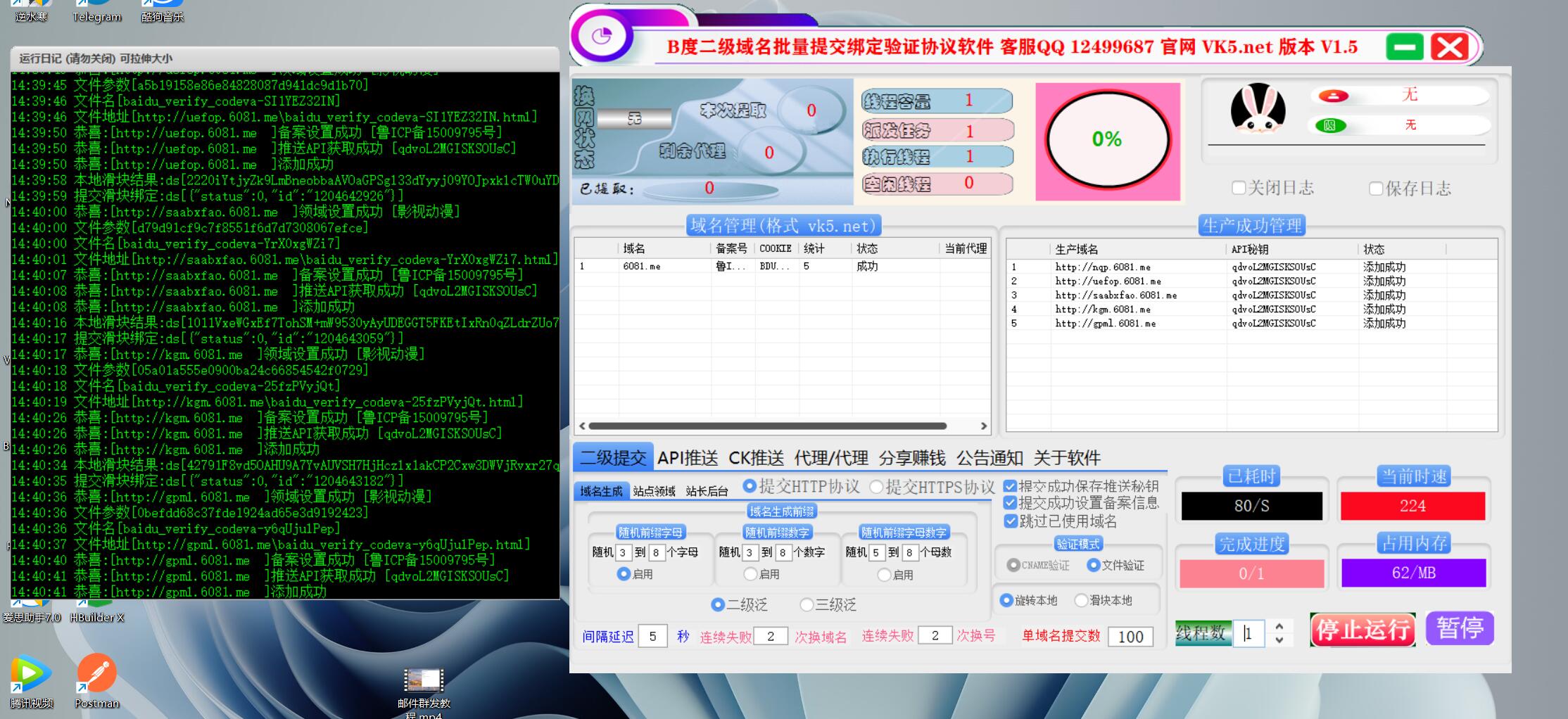Select 二级泛 radio option
Screen dimensions: 1568x719
[x=718, y=604]
